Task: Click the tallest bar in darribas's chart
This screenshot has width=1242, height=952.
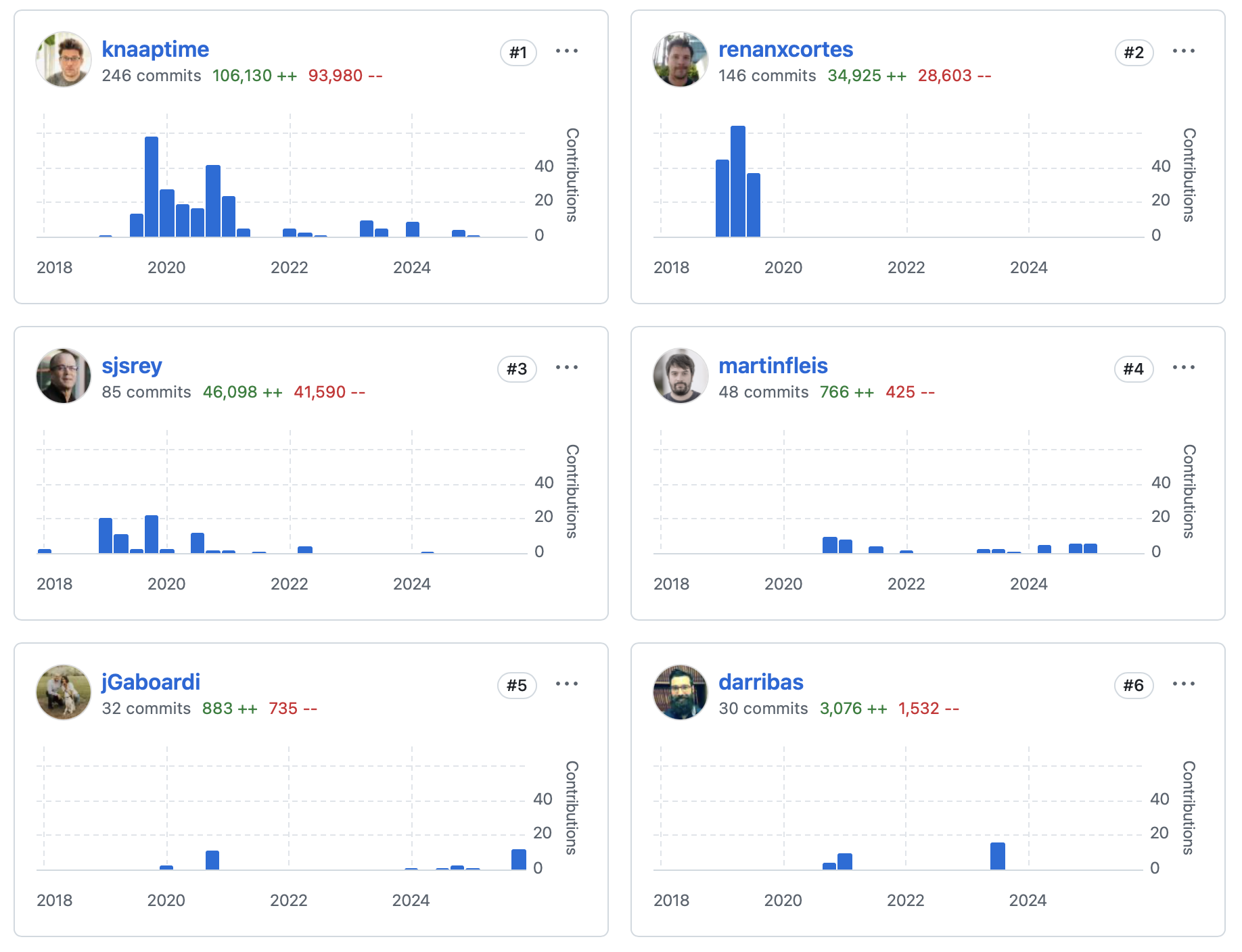Action: [998, 856]
